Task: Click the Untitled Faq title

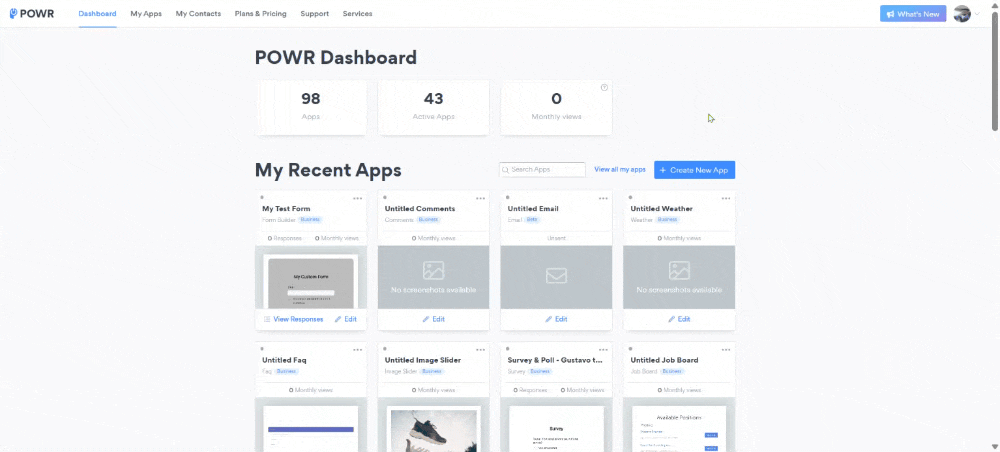Action: [284, 360]
